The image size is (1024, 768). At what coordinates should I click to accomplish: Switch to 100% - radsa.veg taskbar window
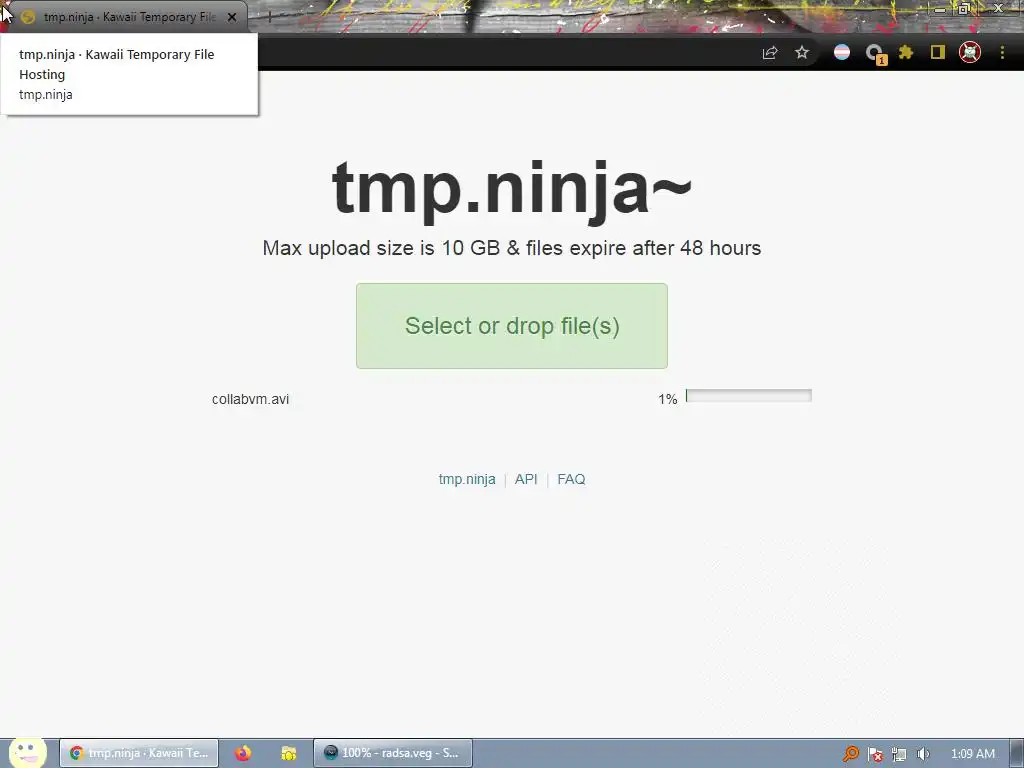(392, 753)
